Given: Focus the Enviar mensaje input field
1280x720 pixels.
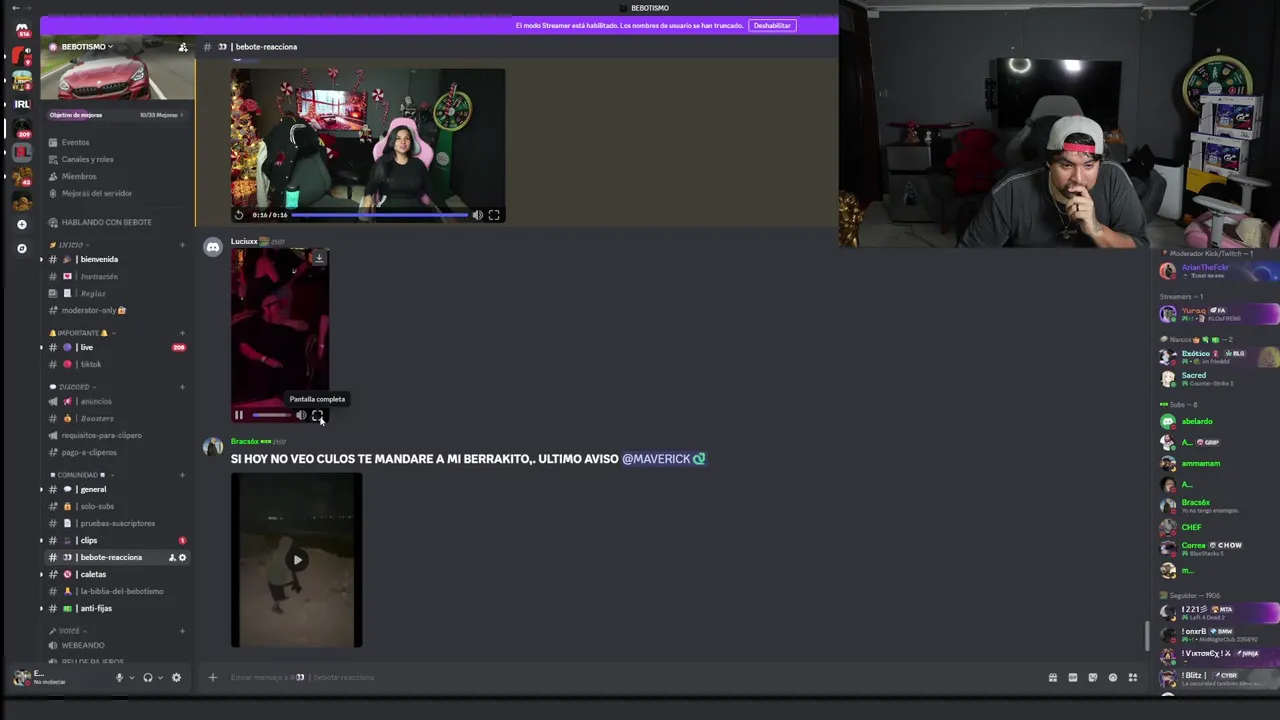Looking at the screenshot, I should (x=630, y=677).
